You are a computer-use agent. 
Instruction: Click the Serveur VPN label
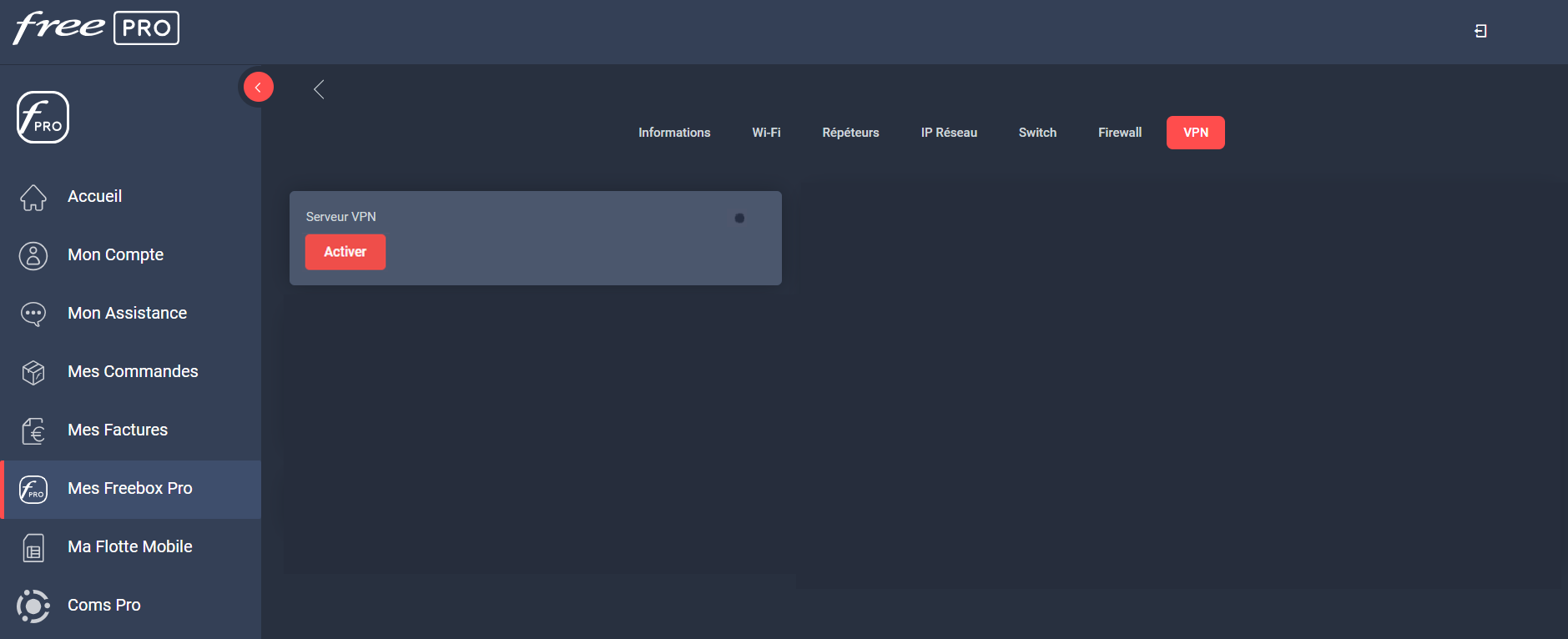click(x=341, y=217)
